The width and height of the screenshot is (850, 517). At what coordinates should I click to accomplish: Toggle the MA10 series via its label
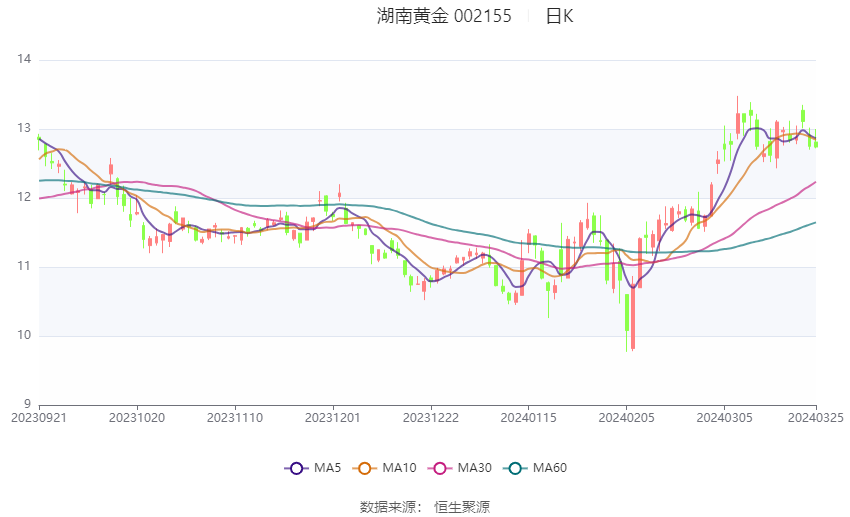(x=400, y=468)
